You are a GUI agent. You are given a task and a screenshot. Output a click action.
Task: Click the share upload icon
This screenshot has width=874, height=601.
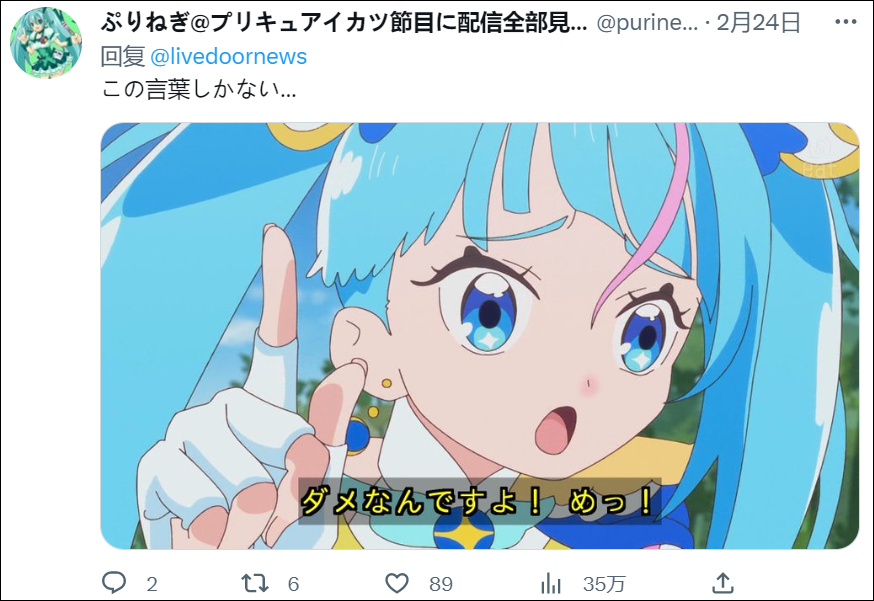[722, 583]
